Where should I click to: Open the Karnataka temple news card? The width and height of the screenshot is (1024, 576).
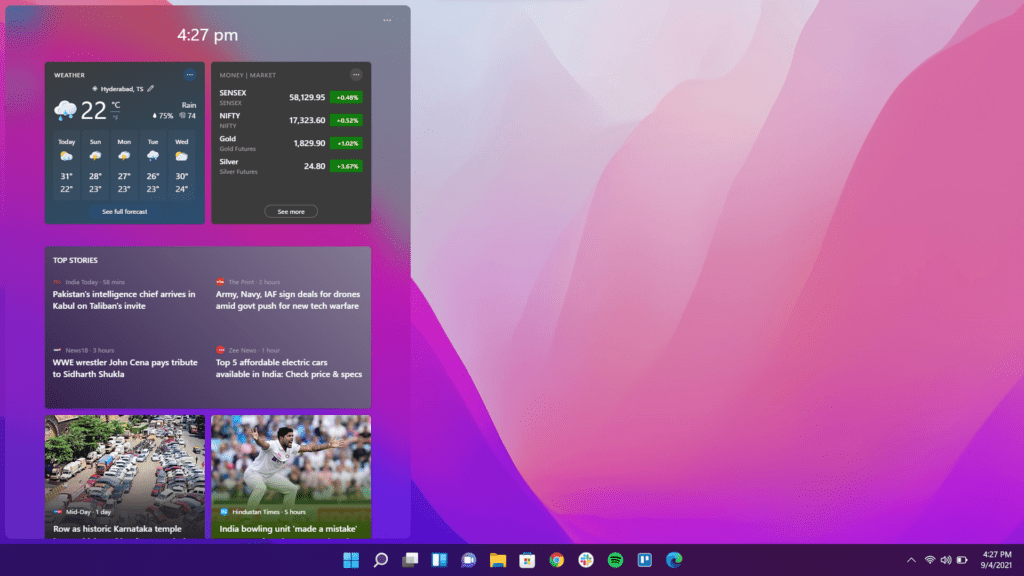(125, 477)
